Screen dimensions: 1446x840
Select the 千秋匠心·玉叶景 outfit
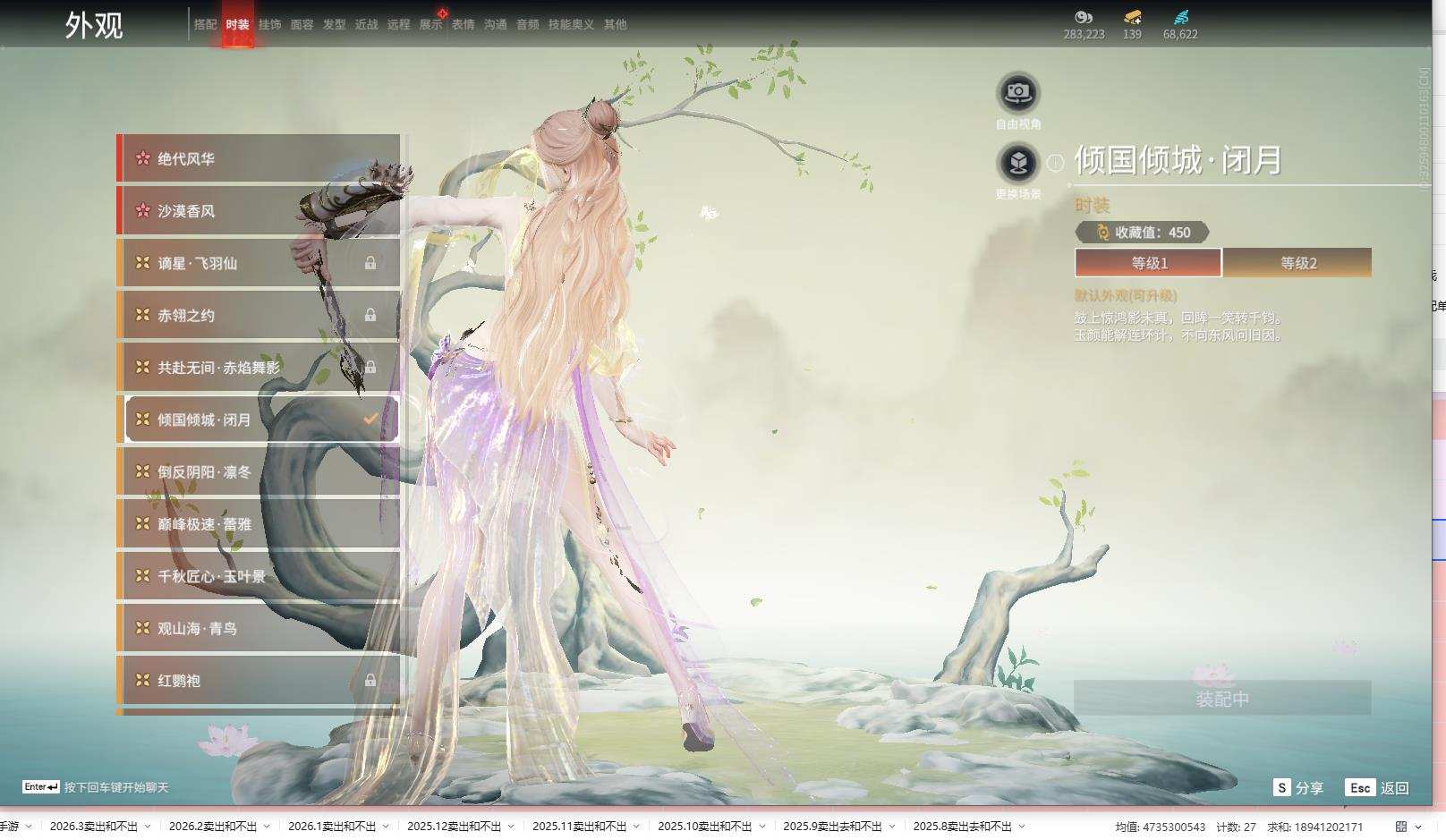(x=258, y=576)
